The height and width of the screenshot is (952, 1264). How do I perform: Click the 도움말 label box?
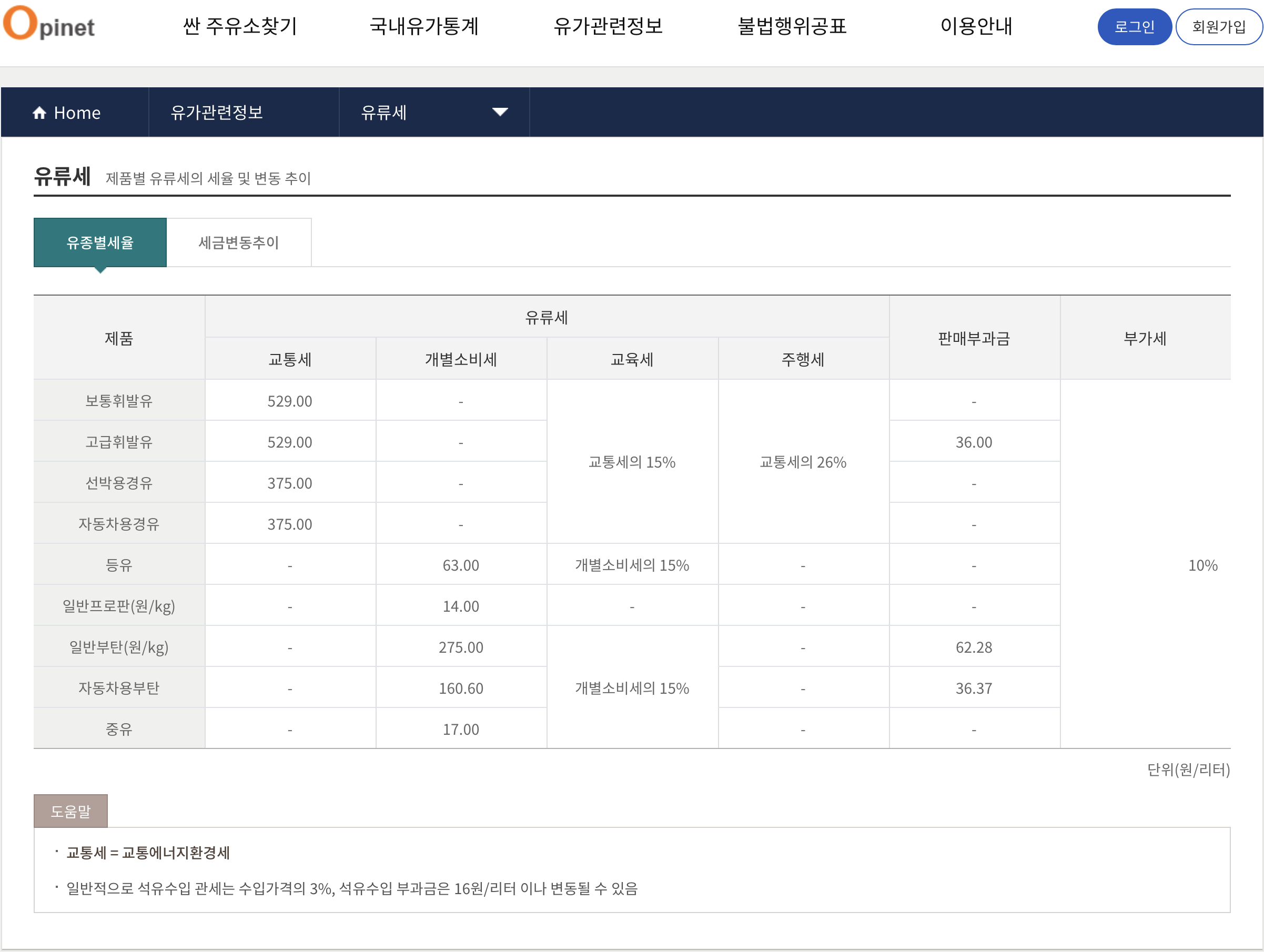(70, 811)
